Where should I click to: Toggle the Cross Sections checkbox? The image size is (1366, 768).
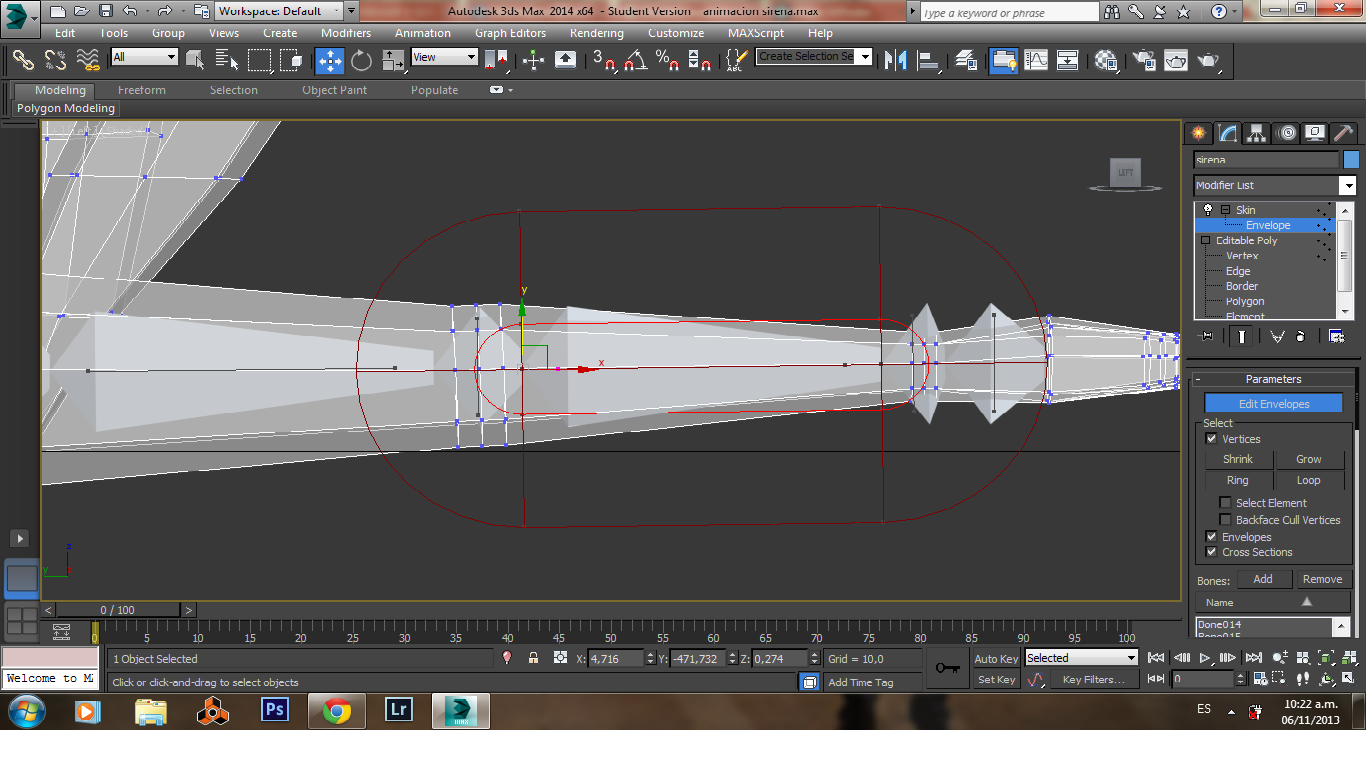1212,552
